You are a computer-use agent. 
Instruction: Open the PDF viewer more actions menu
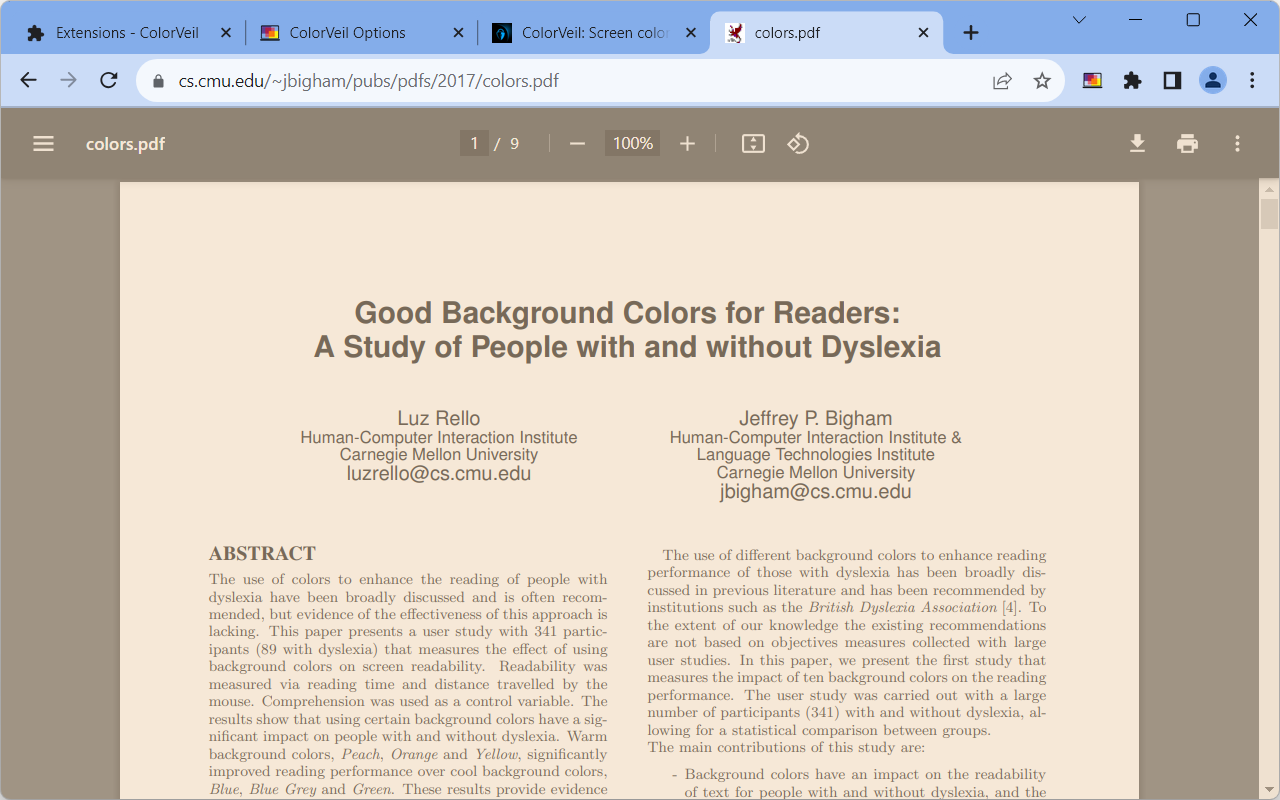[1237, 144]
